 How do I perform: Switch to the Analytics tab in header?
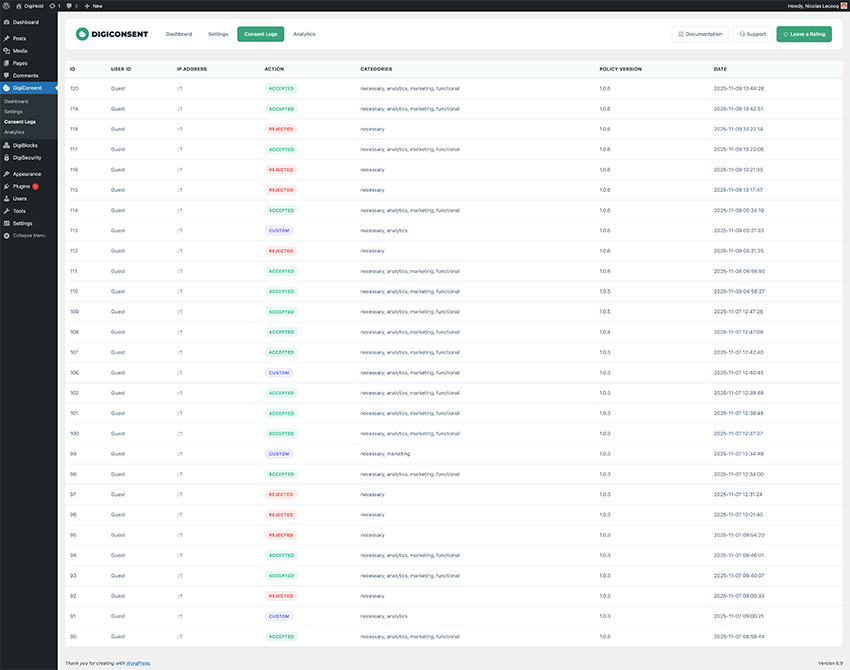pyautogui.click(x=304, y=34)
